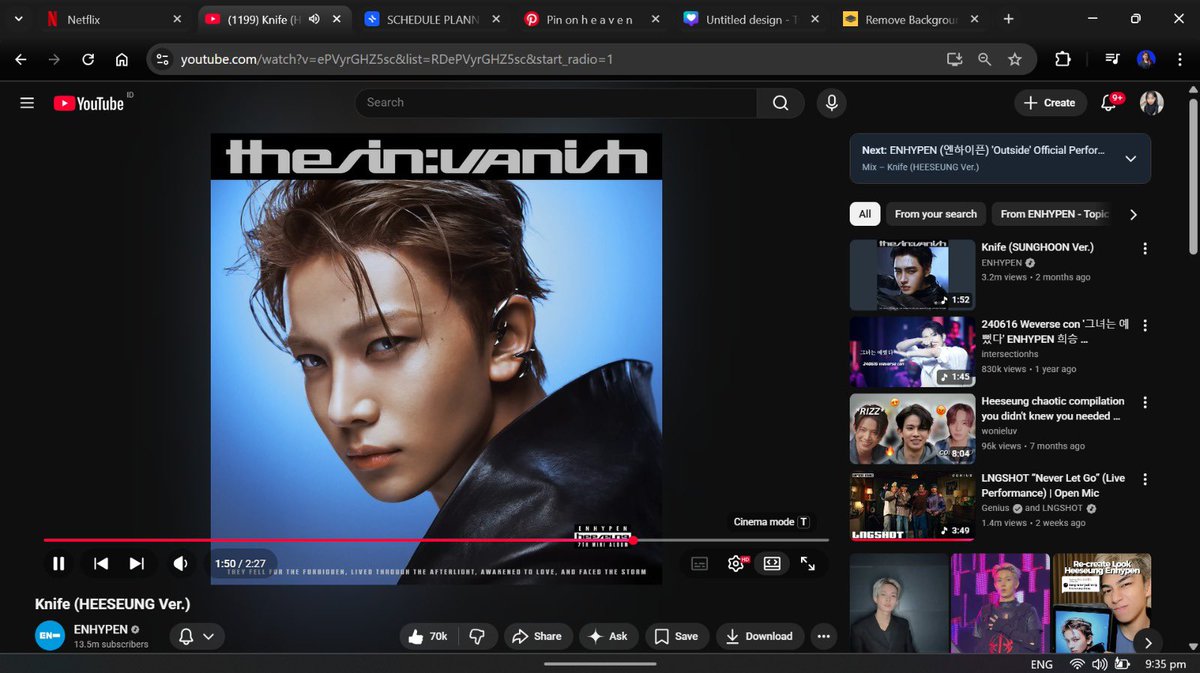Toggle subtitles/closed captions
The width and height of the screenshot is (1200, 673).
coord(700,564)
